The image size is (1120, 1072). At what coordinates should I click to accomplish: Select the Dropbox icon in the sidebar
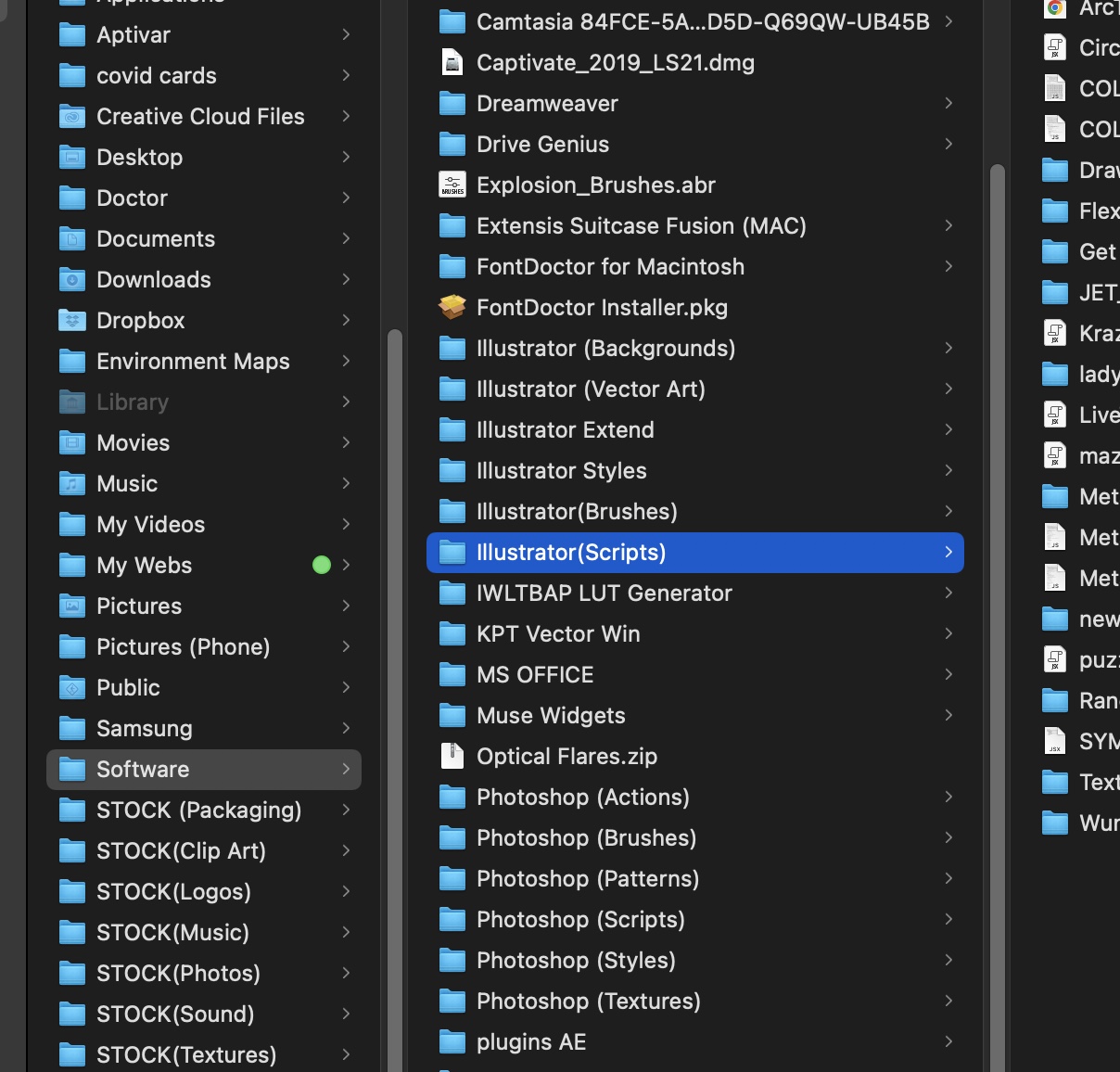click(x=72, y=320)
